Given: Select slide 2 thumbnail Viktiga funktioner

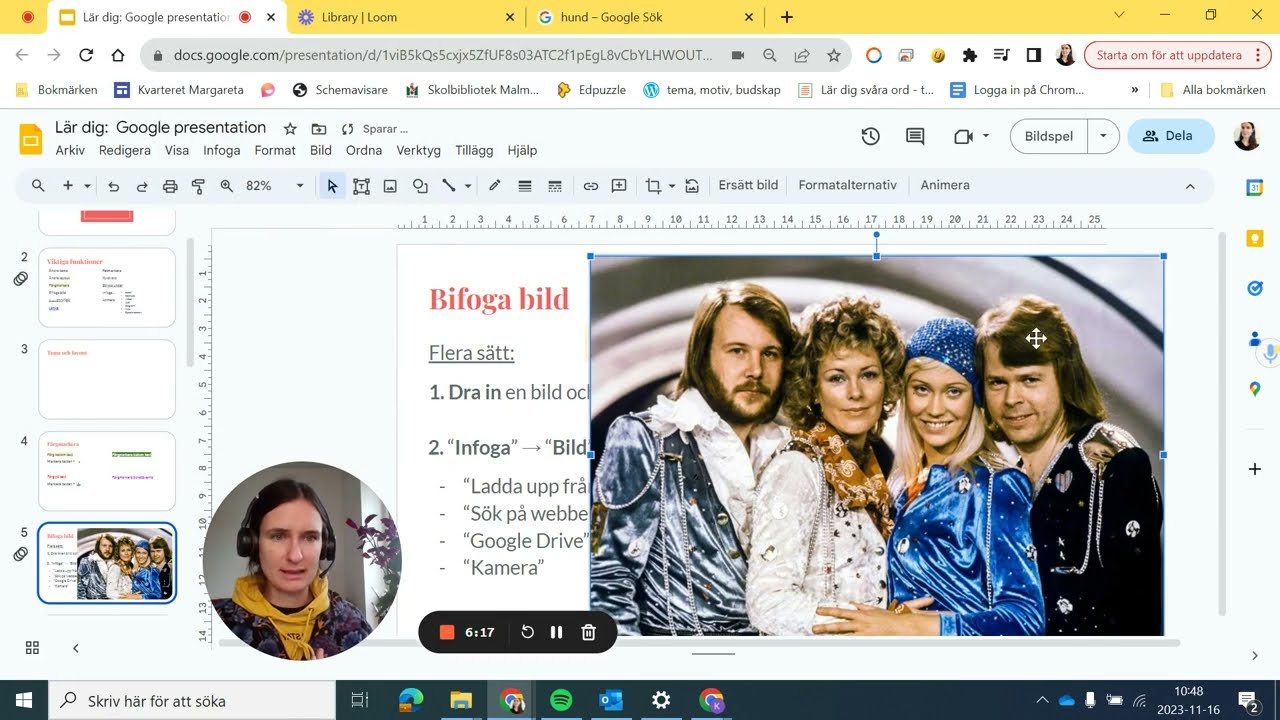Looking at the screenshot, I should click(107, 287).
